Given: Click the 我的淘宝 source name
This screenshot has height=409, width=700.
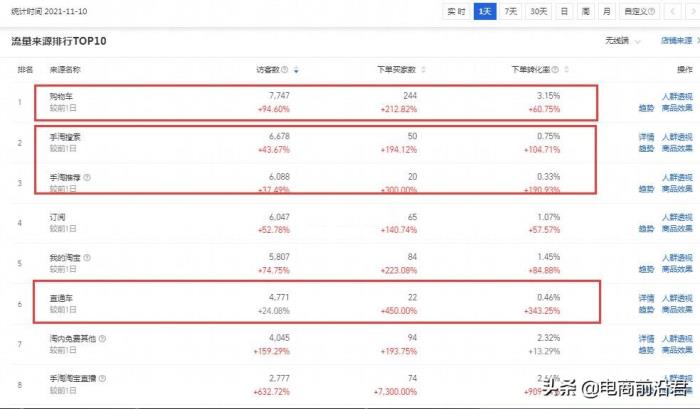Looking at the screenshot, I should click(x=63, y=257).
